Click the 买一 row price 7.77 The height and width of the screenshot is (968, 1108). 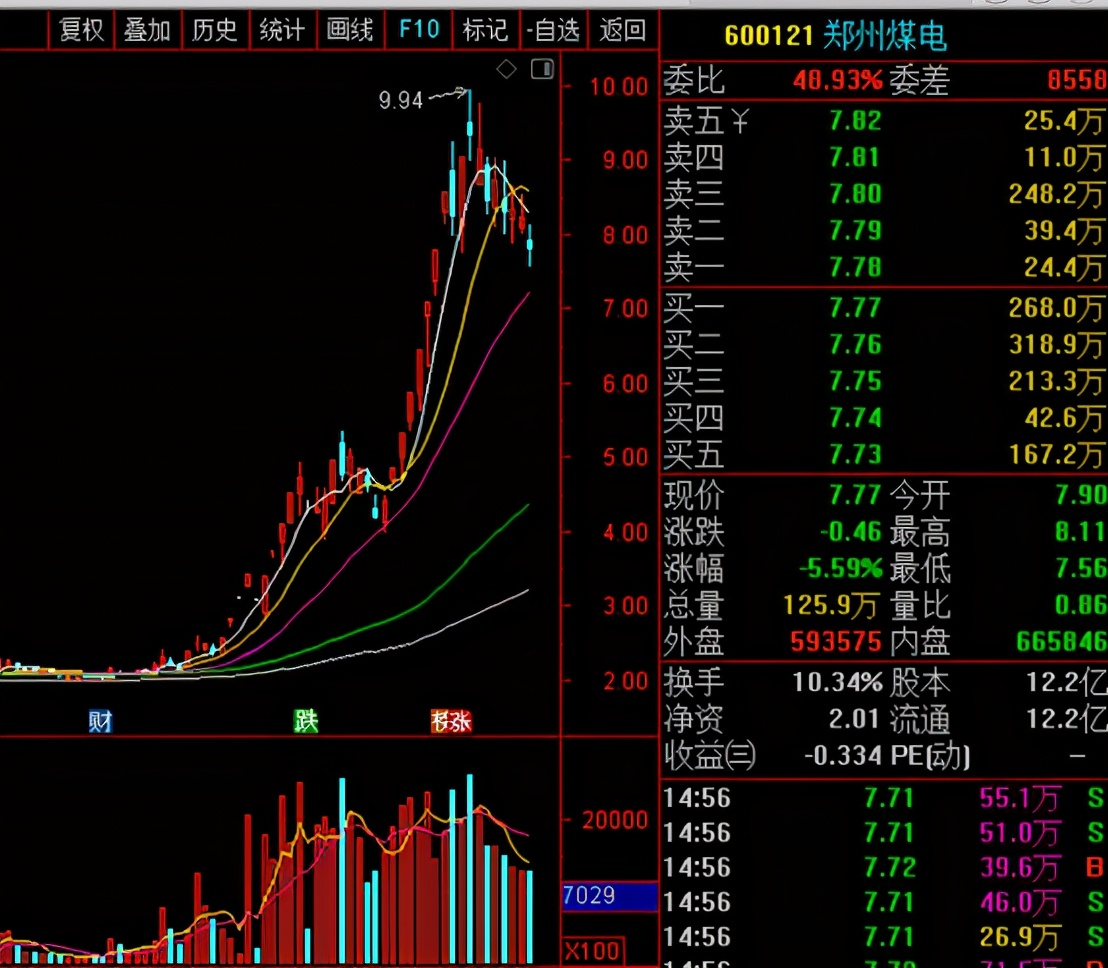click(855, 307)
